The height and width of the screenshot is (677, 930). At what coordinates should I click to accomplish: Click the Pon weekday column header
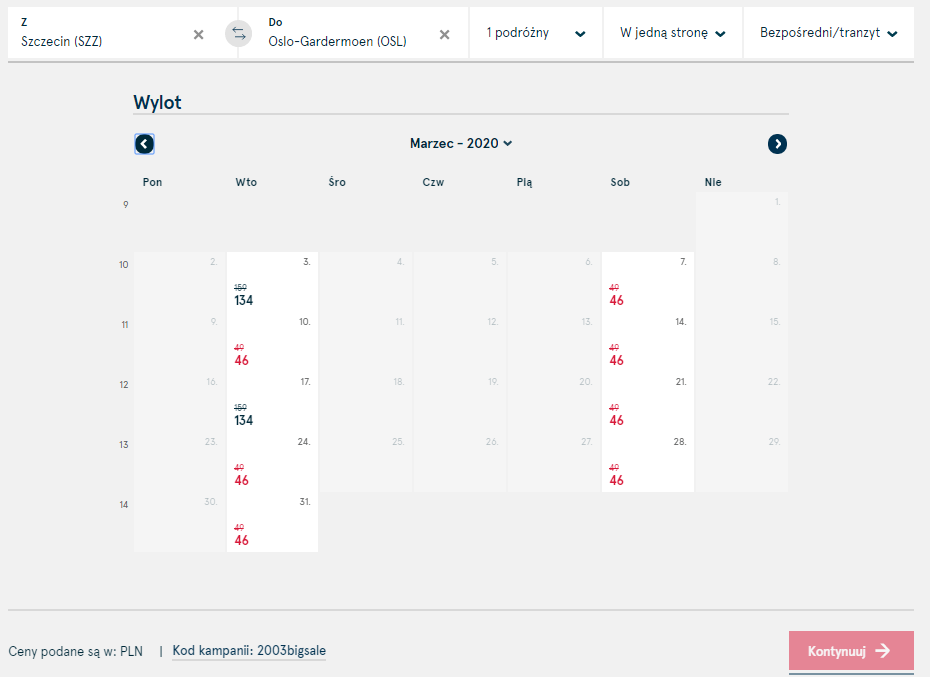[152, 182]
